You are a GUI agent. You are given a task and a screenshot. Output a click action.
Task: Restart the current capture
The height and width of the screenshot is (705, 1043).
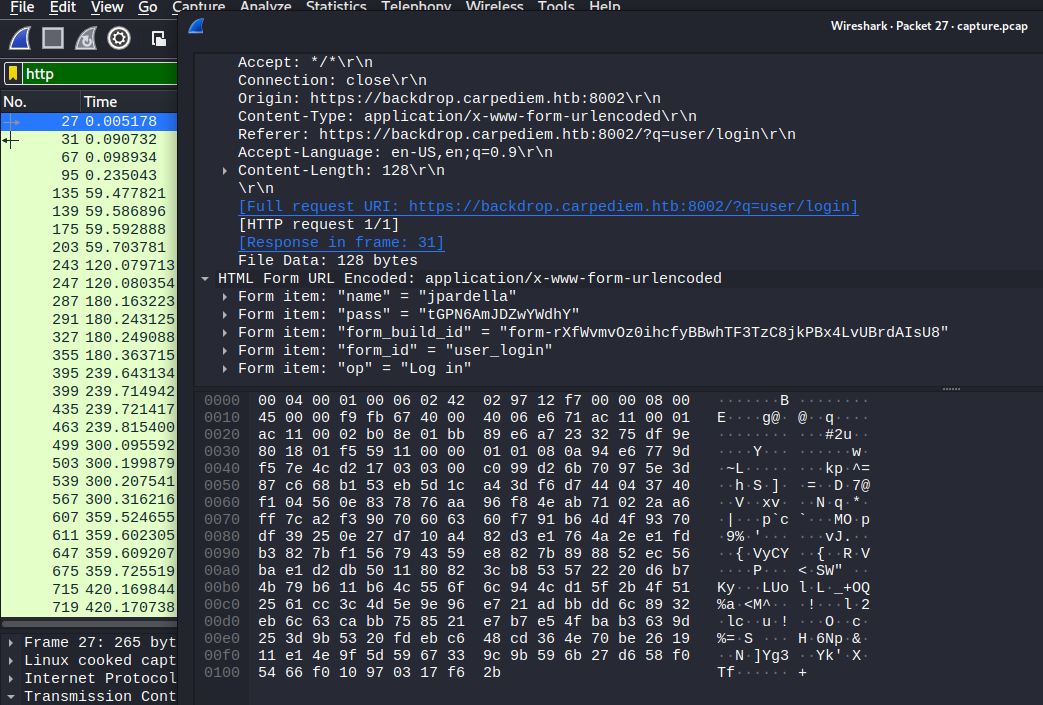point(86,39)
